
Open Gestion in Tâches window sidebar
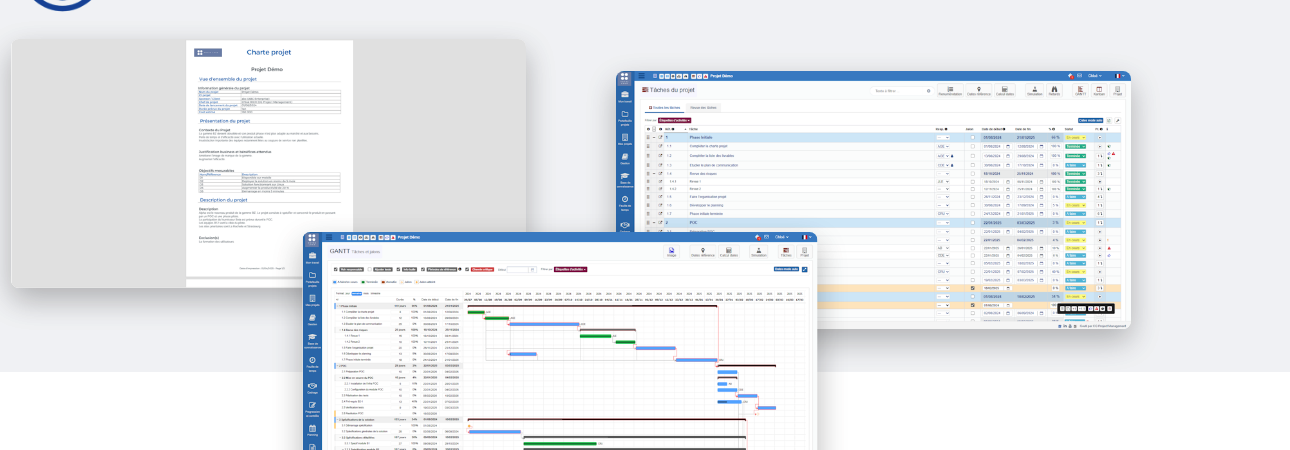click(625, 158)
